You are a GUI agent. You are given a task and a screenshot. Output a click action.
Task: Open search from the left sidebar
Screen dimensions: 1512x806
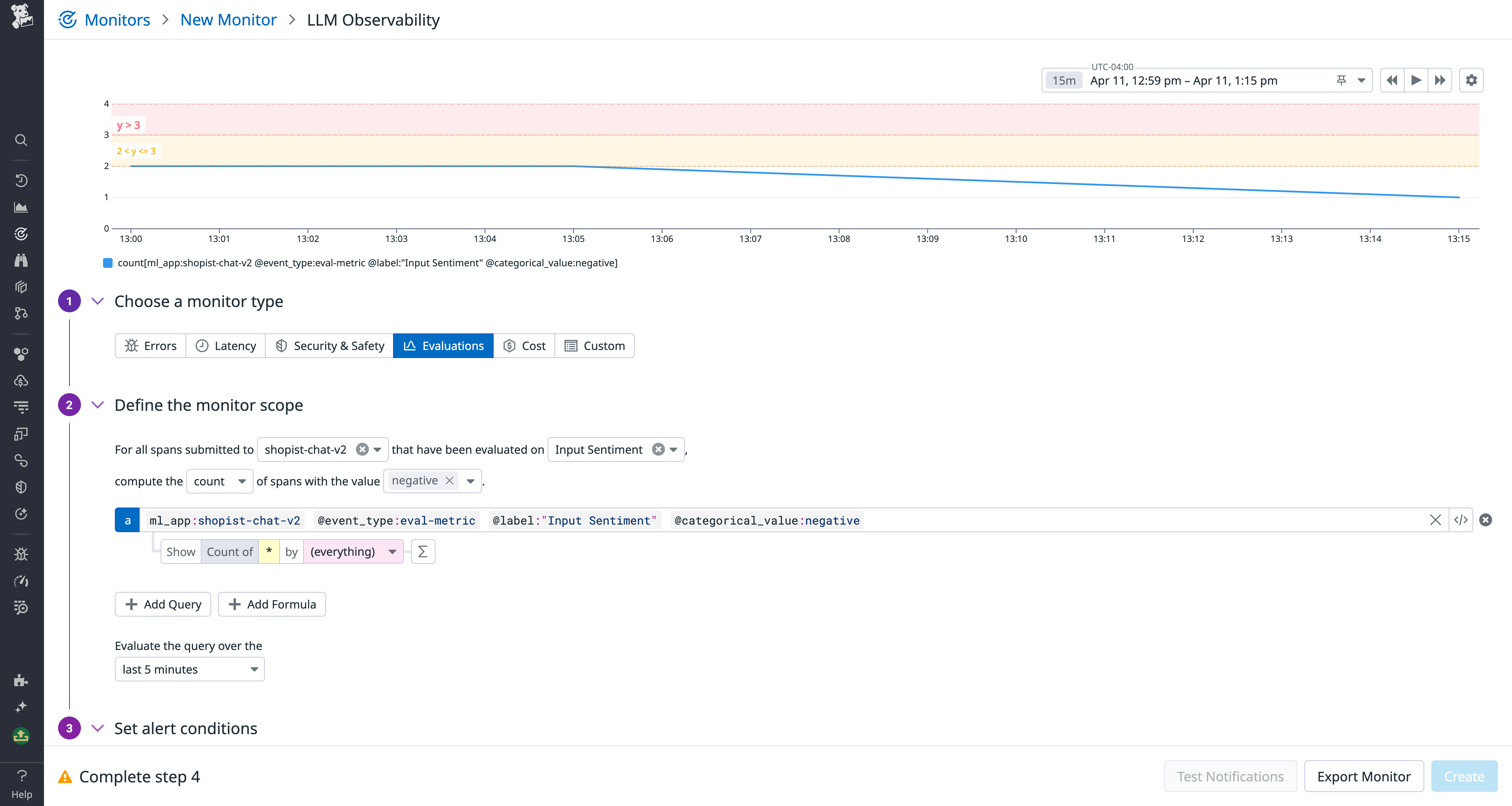(21, 140)
